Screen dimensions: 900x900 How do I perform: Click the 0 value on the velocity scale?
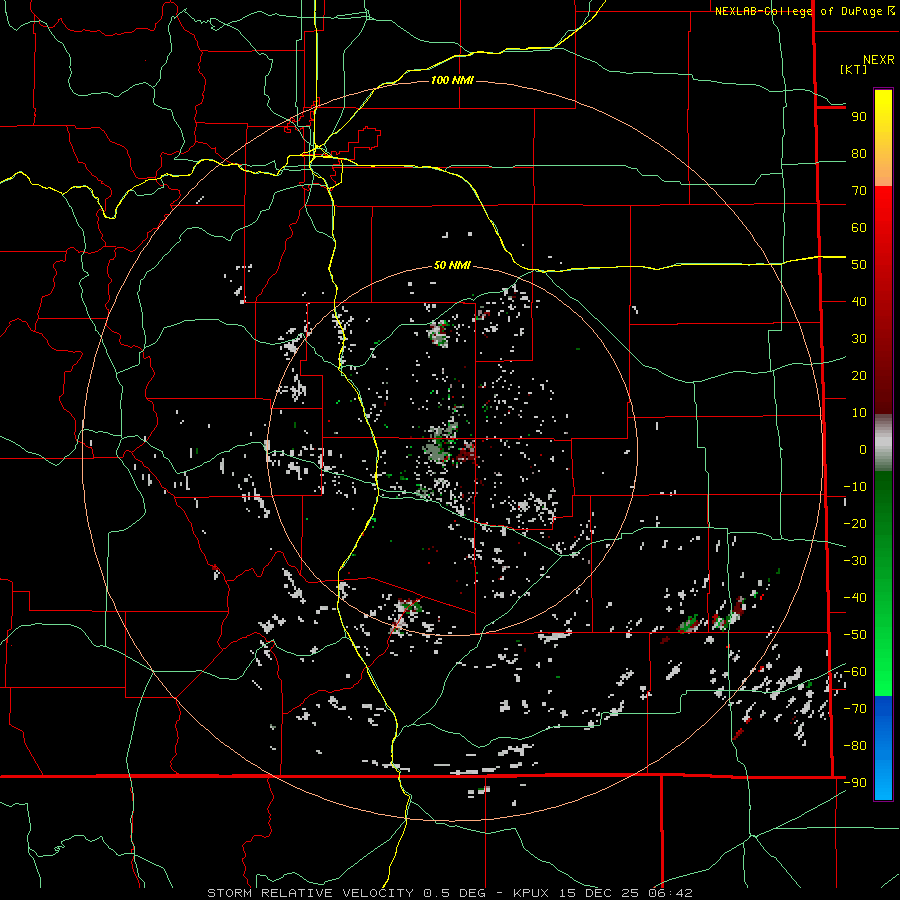(863, 450)
